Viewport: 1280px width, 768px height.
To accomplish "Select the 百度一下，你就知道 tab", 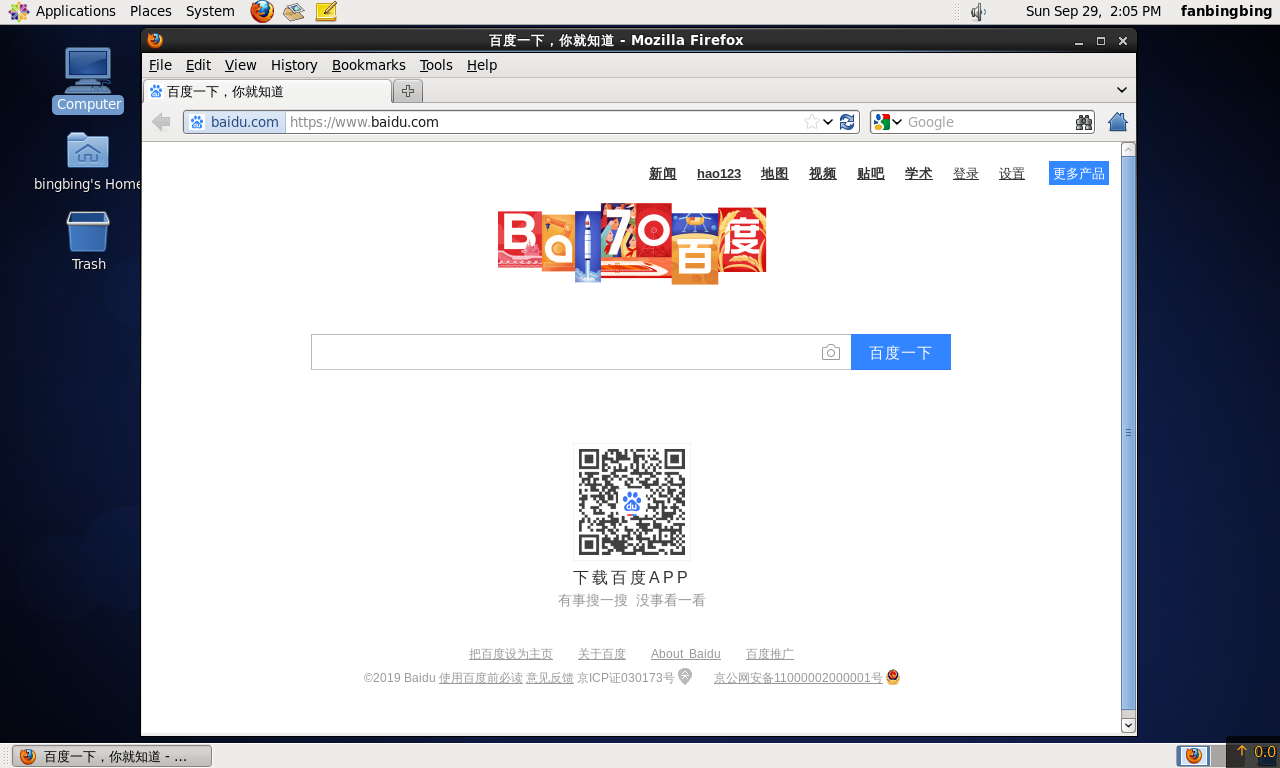I will click(268, 91).
